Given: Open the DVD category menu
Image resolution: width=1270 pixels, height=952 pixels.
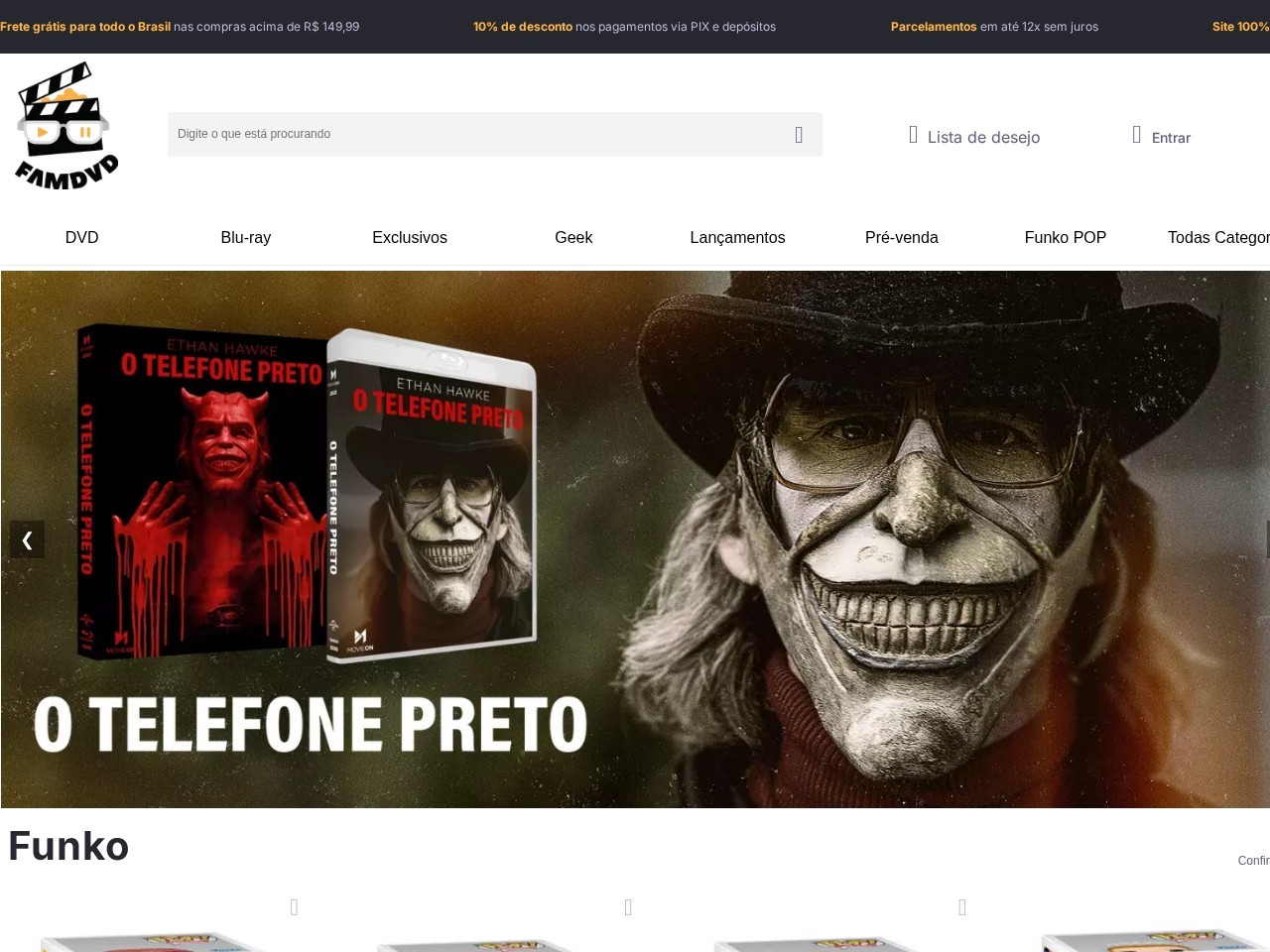Looking at the screenshot, I should pyautogui.click(x=82, y=237).
